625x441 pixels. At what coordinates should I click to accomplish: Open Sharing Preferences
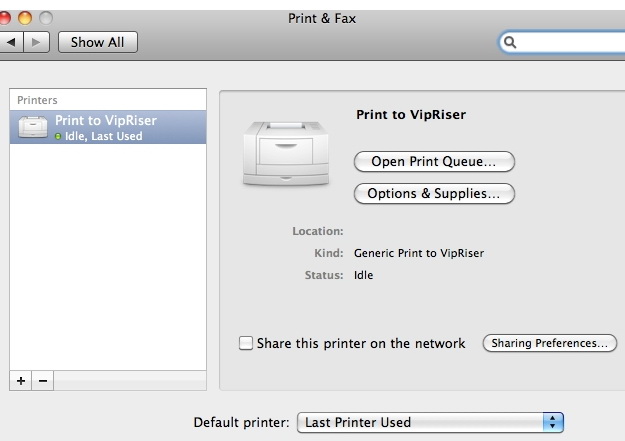point(549,343)
